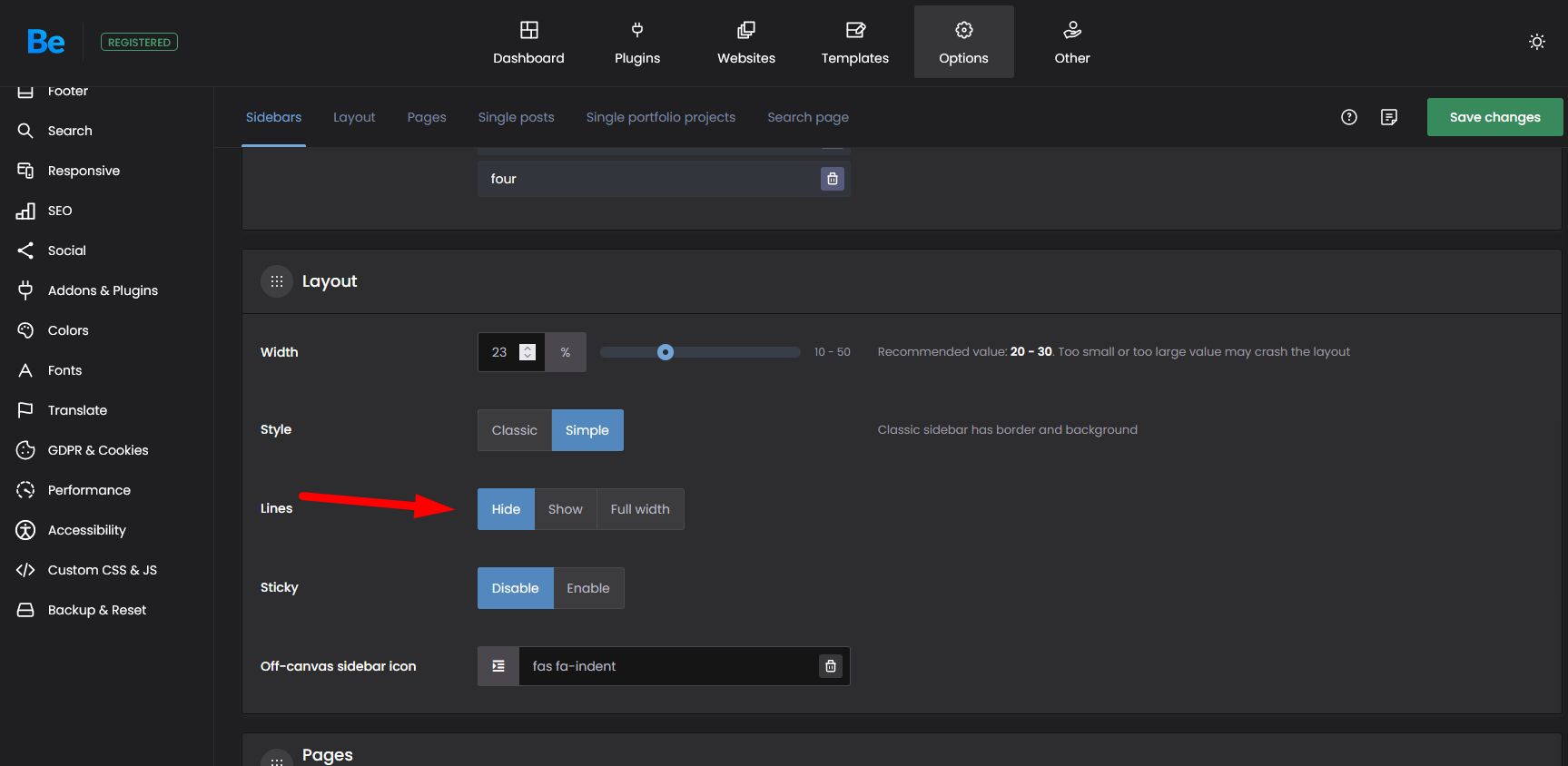
Task: Set Lines option to Show
Action: [566, 509]
